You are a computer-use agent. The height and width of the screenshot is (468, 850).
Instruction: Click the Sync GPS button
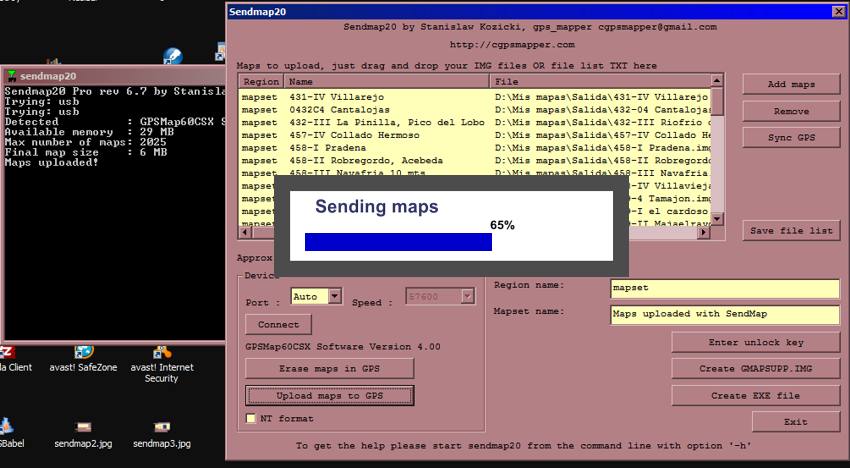[x=791, y=137]
